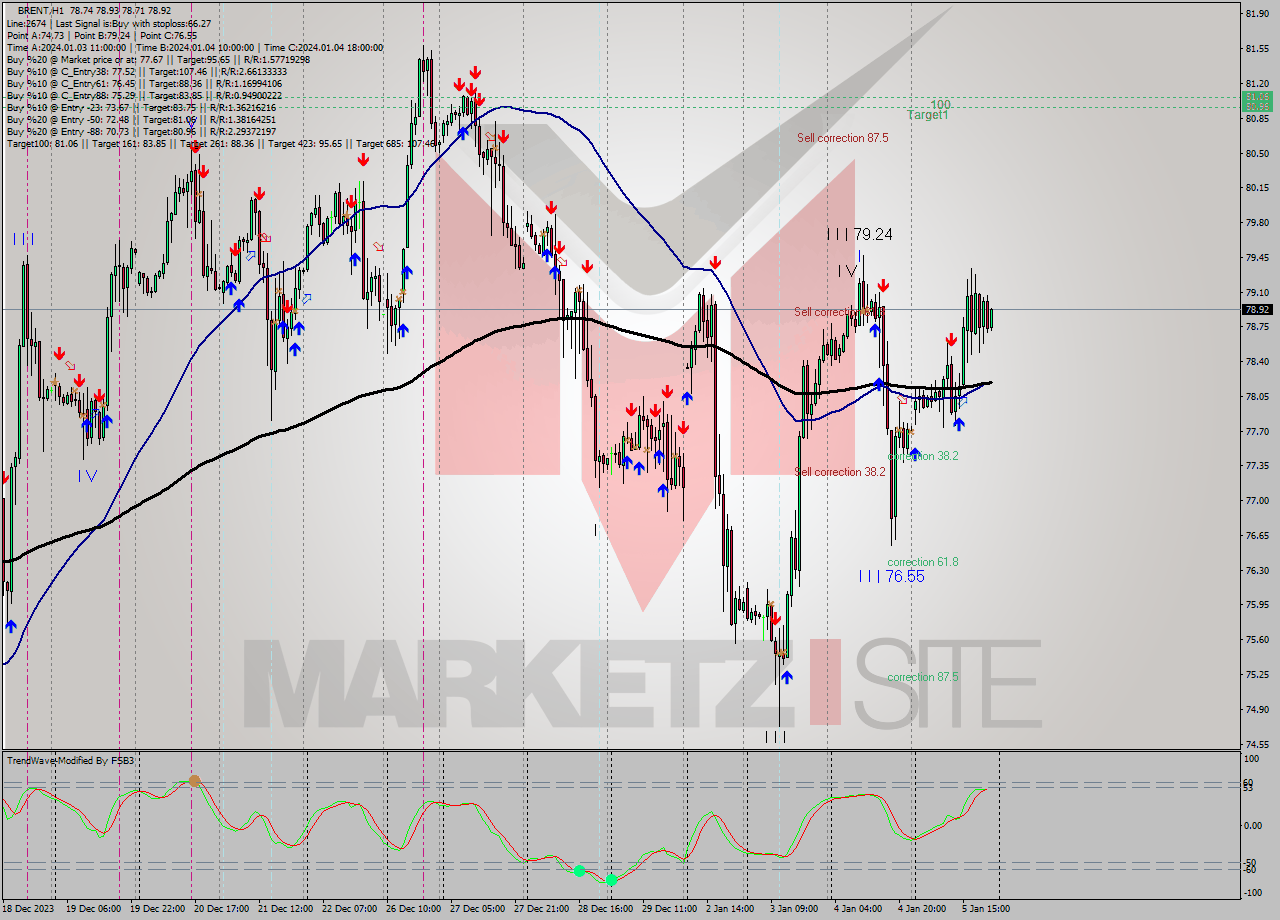Viewport: 1280px width, 920px height.
Task: Click the 3 Jan 09:00 time label
Action: click(794, 909)
